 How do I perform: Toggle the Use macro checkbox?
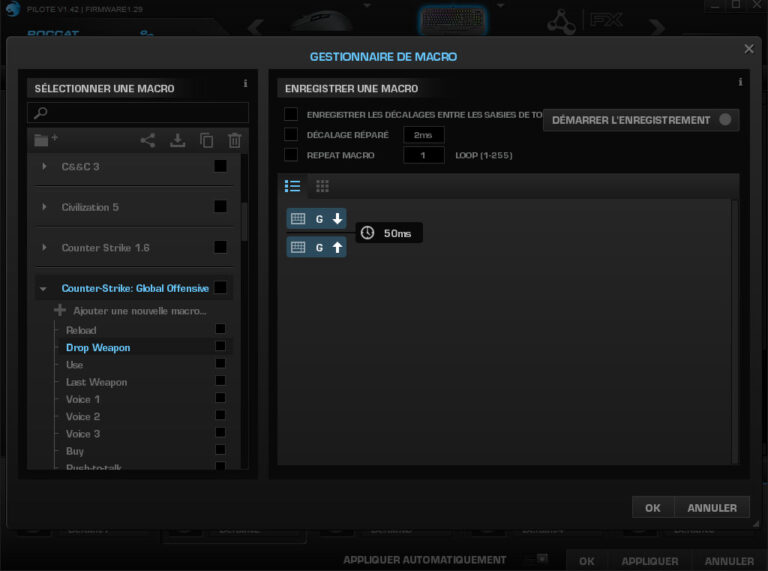click(220, 363)
